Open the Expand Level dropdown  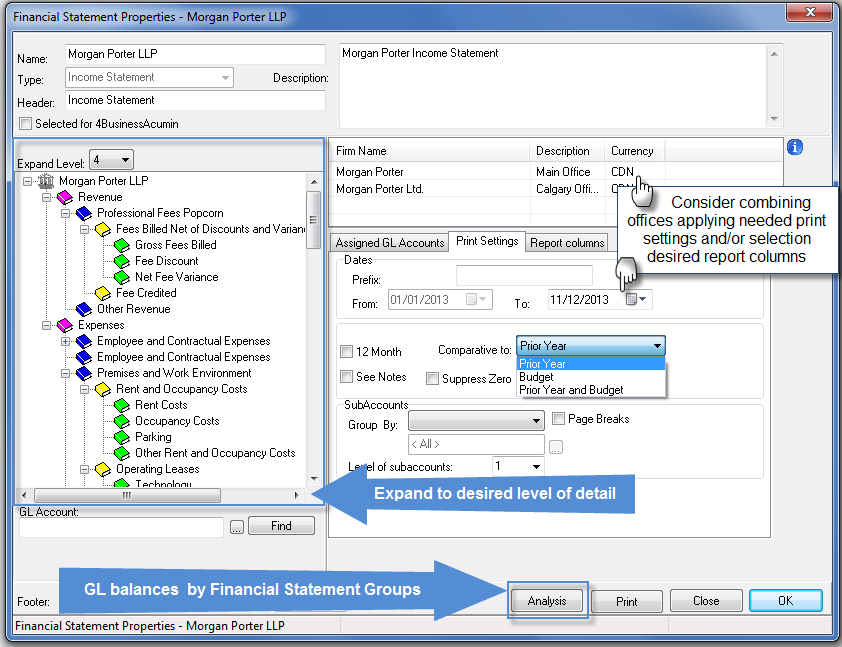point(111,159)
